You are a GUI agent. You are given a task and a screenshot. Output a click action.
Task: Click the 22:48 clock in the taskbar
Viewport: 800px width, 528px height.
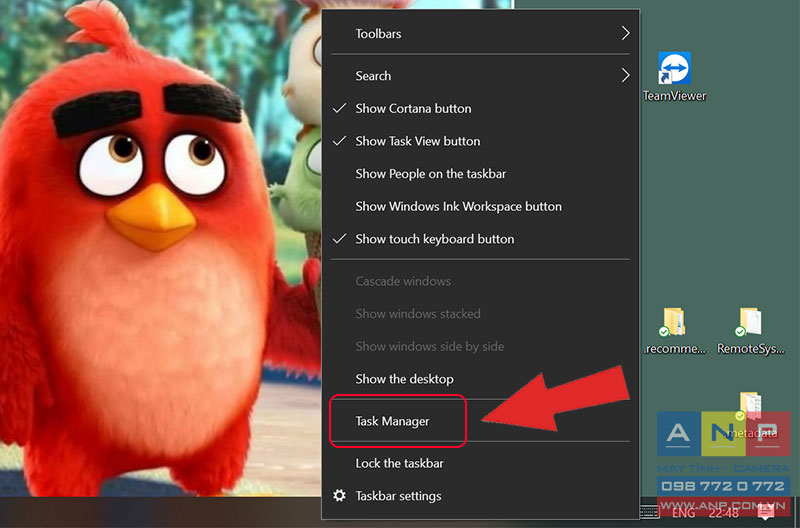click(723, 512)
